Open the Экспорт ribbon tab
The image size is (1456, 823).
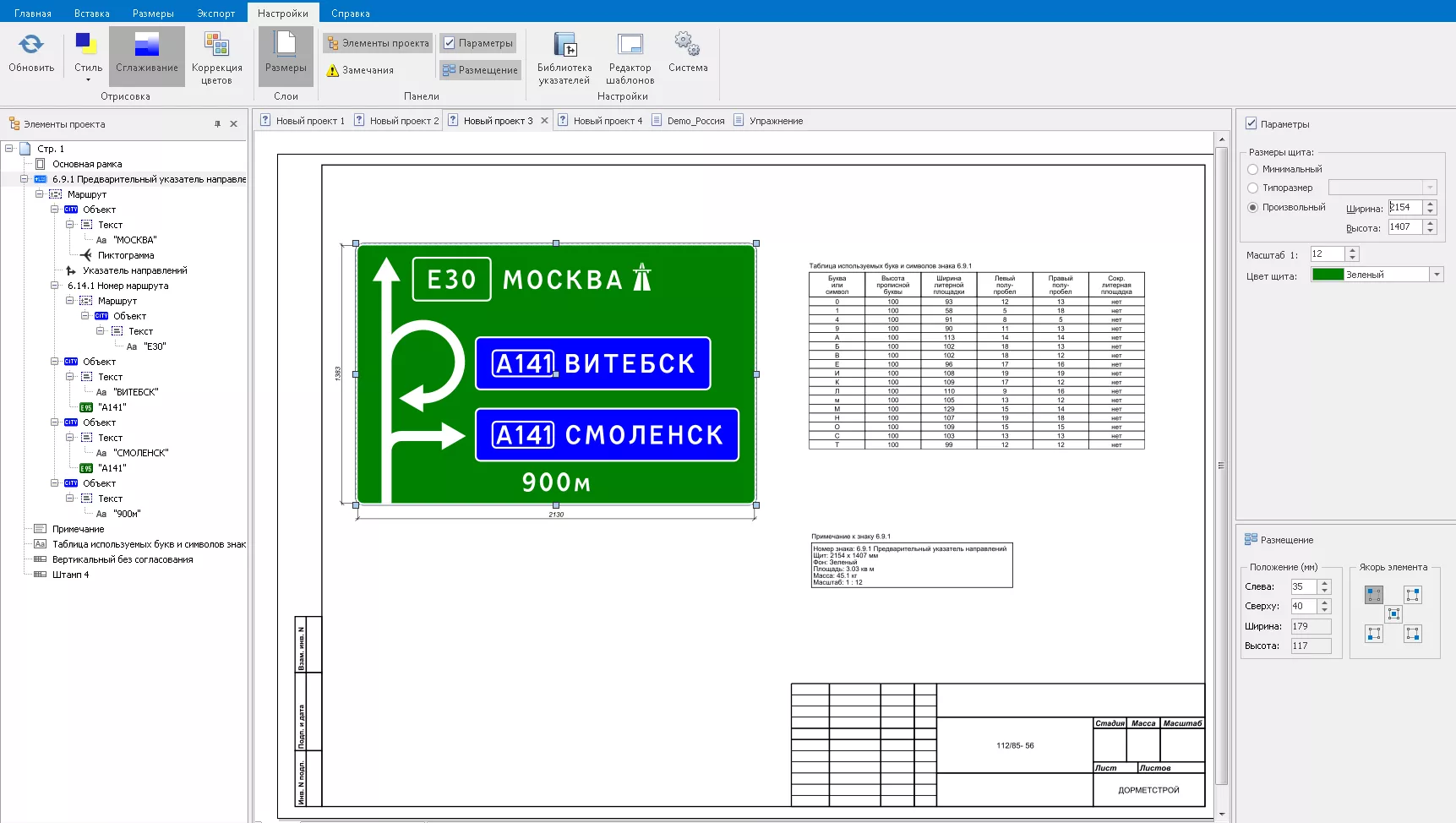215,14
